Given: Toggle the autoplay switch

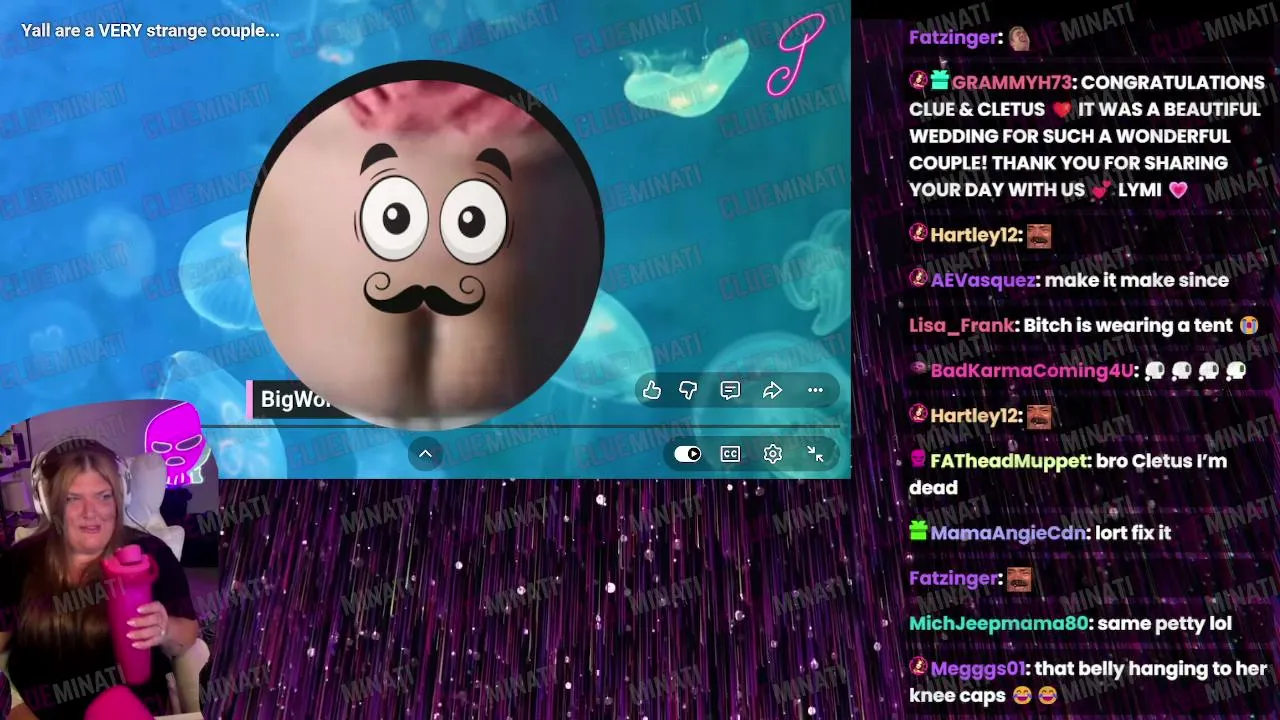Looking at the screenshot, I should 688,454.
